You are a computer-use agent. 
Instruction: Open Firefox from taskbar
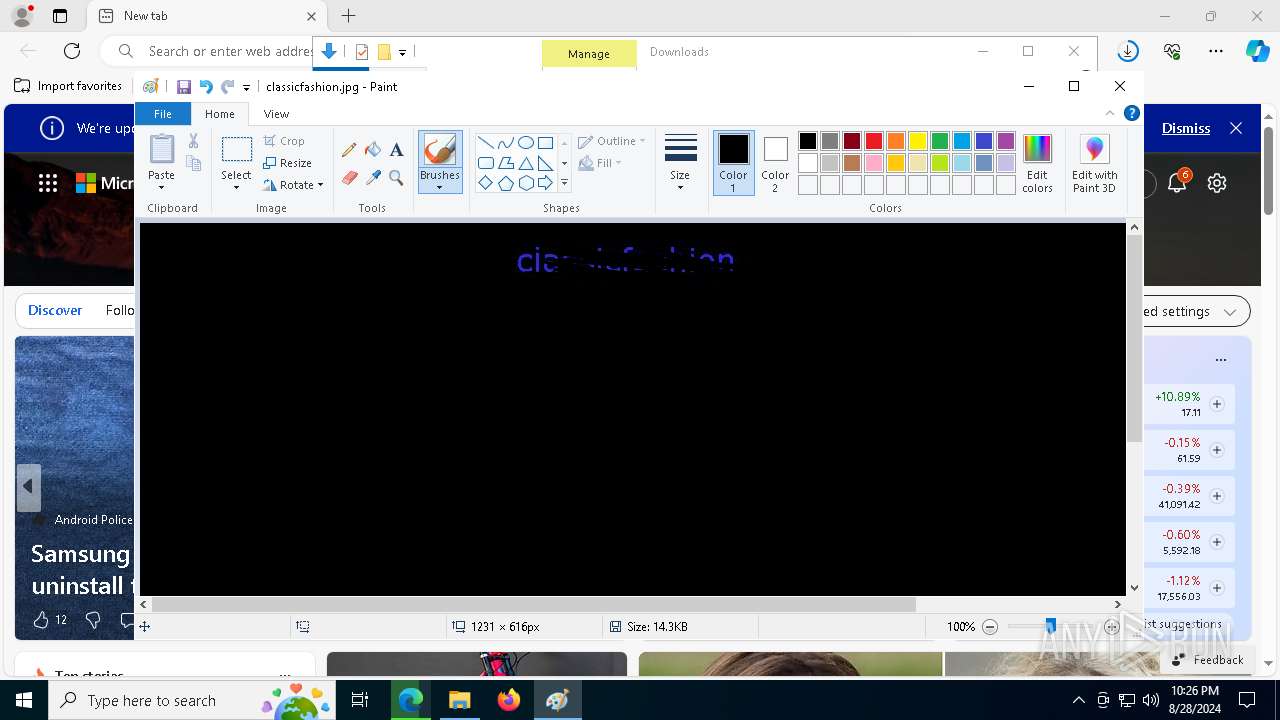[508, 700]
